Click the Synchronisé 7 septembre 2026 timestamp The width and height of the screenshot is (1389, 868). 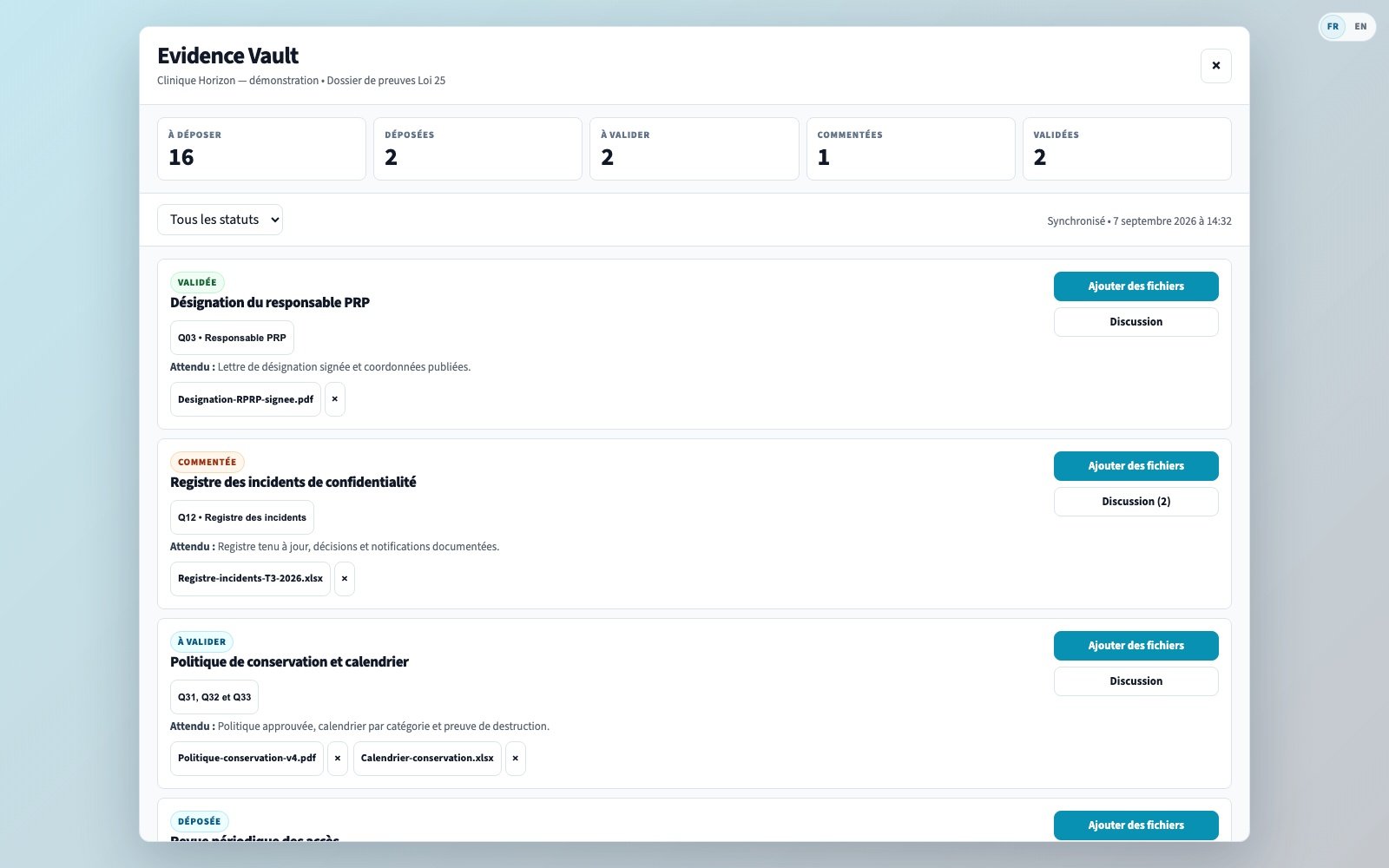click(x=1139, y=221)
